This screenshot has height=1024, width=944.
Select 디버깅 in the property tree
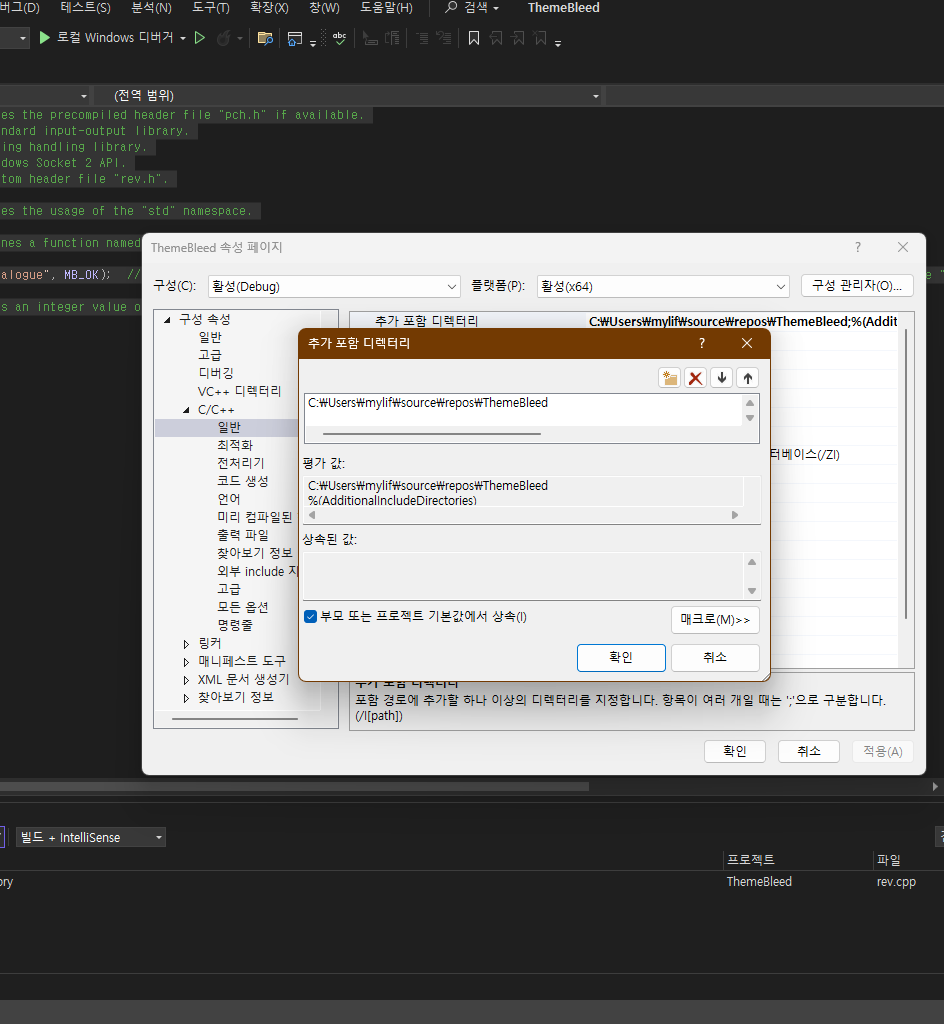[x=216, y=373]
